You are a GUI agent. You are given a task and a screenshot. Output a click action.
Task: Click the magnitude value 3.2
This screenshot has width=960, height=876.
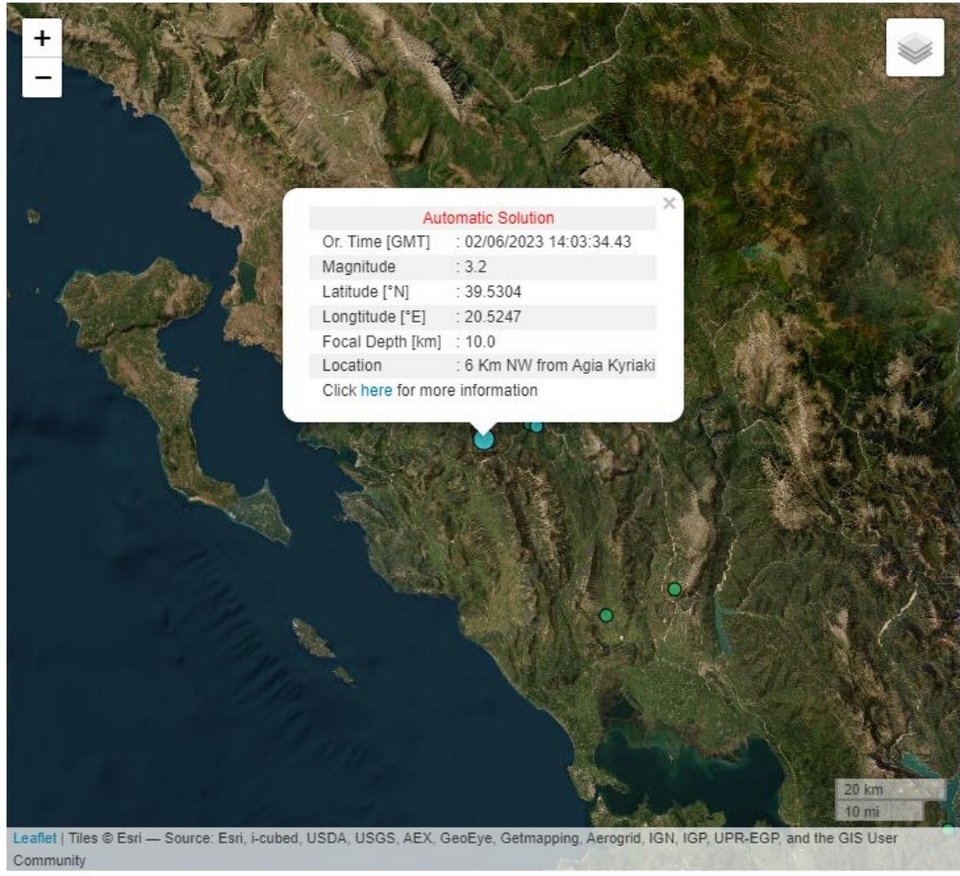475,267
